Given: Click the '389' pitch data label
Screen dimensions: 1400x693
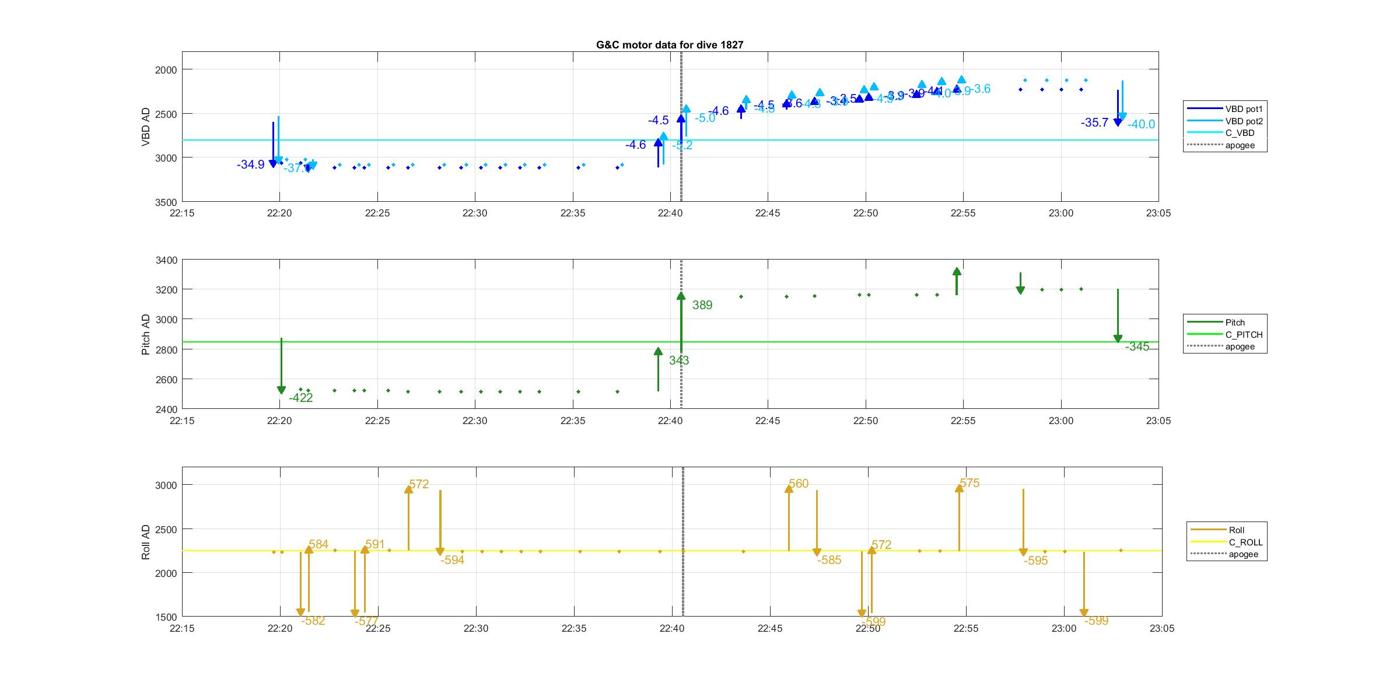Looking at the screenshot, I should tap(702, 305).
